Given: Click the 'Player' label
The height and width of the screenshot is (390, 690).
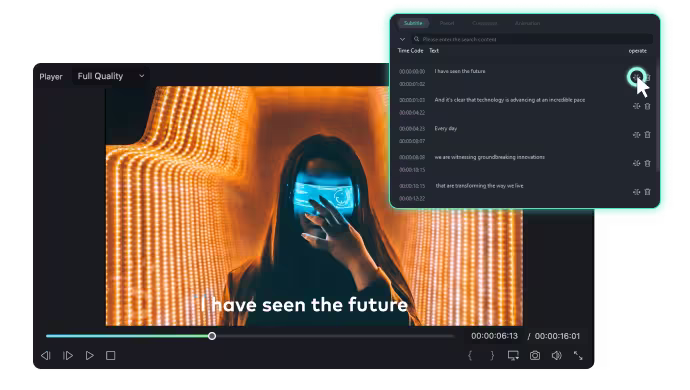Looking at the screenshot, I should pos(51,77).
